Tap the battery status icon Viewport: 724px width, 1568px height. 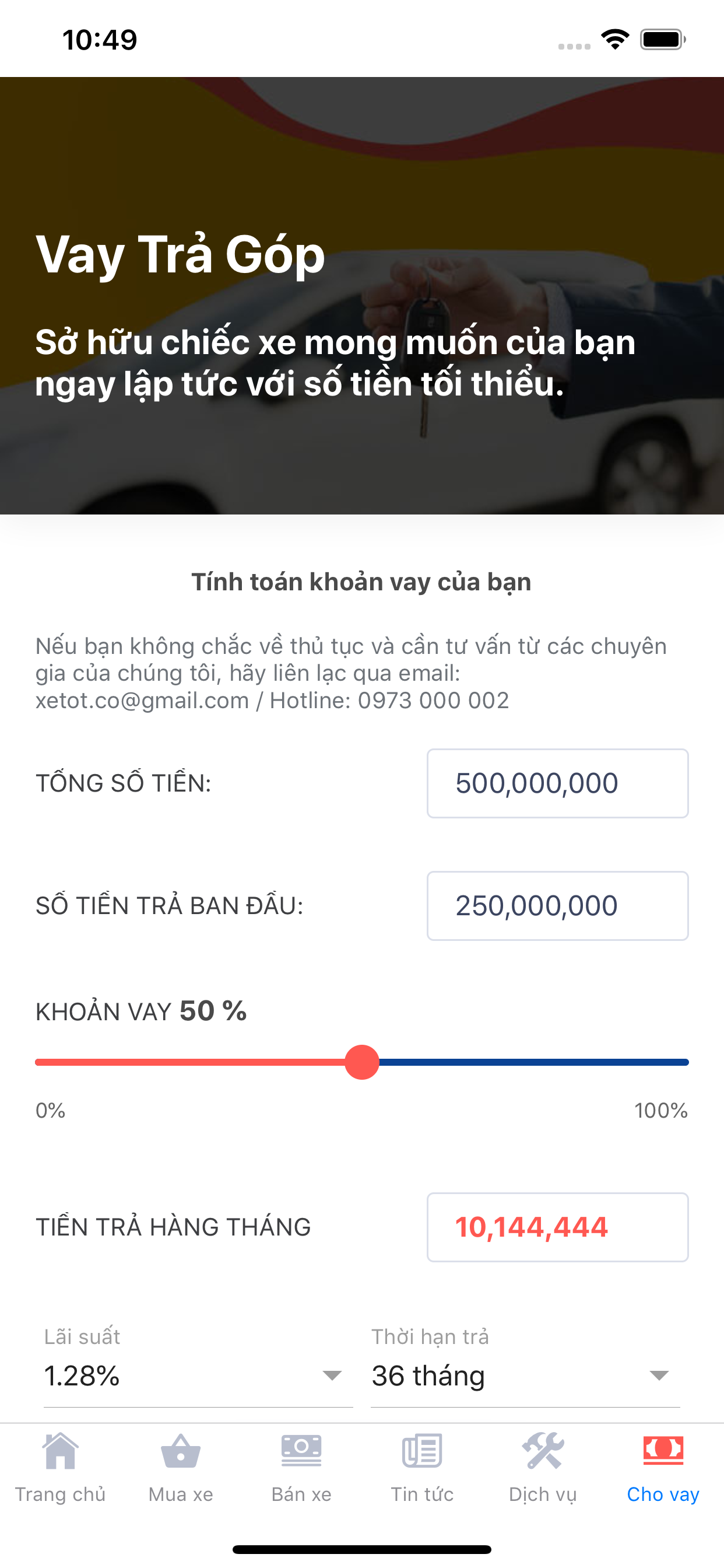tap(662, 40)
